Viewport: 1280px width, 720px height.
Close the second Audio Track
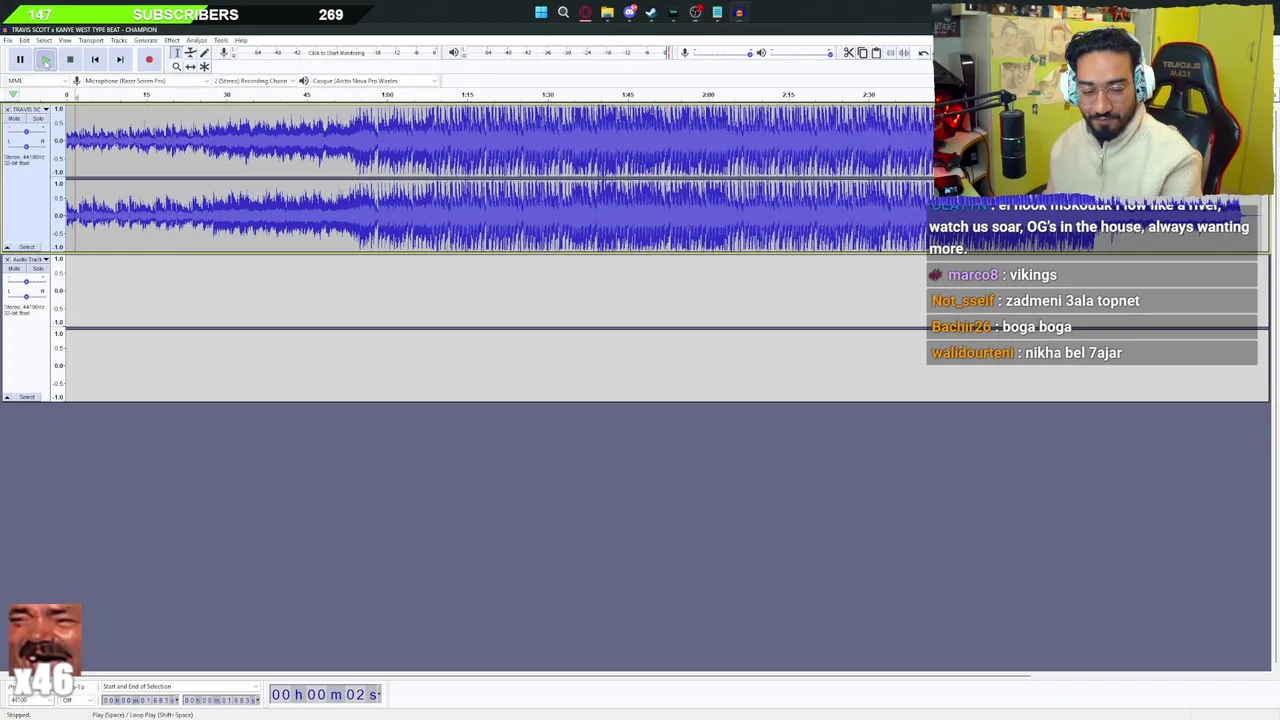7,259
